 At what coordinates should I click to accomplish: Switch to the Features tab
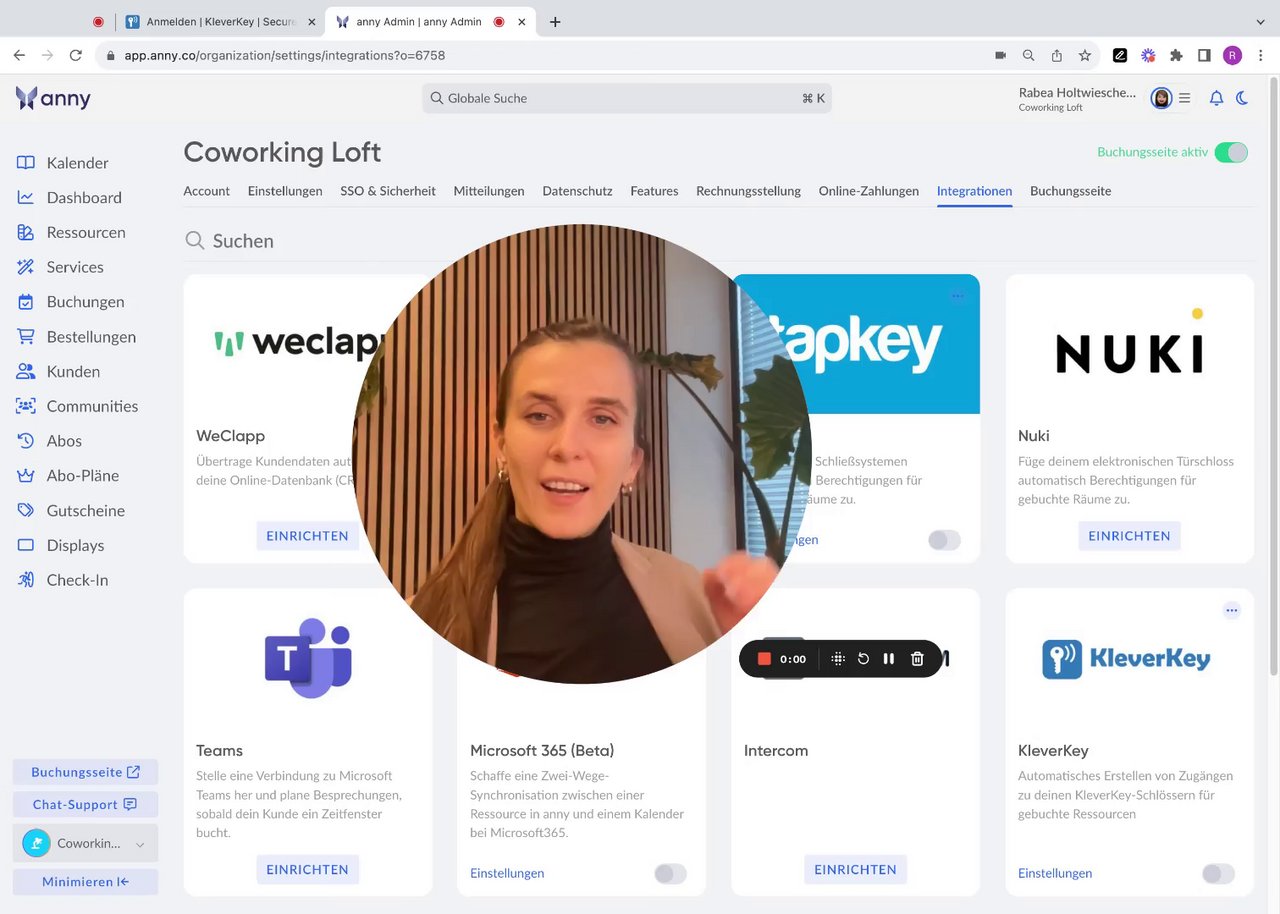[654, 191]
